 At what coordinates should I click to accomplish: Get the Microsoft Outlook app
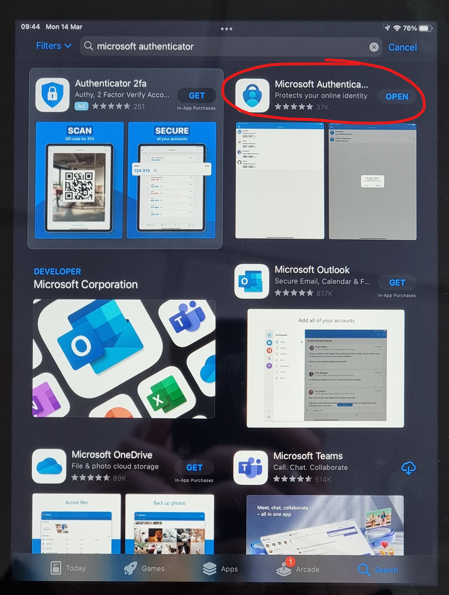(397, 283)
